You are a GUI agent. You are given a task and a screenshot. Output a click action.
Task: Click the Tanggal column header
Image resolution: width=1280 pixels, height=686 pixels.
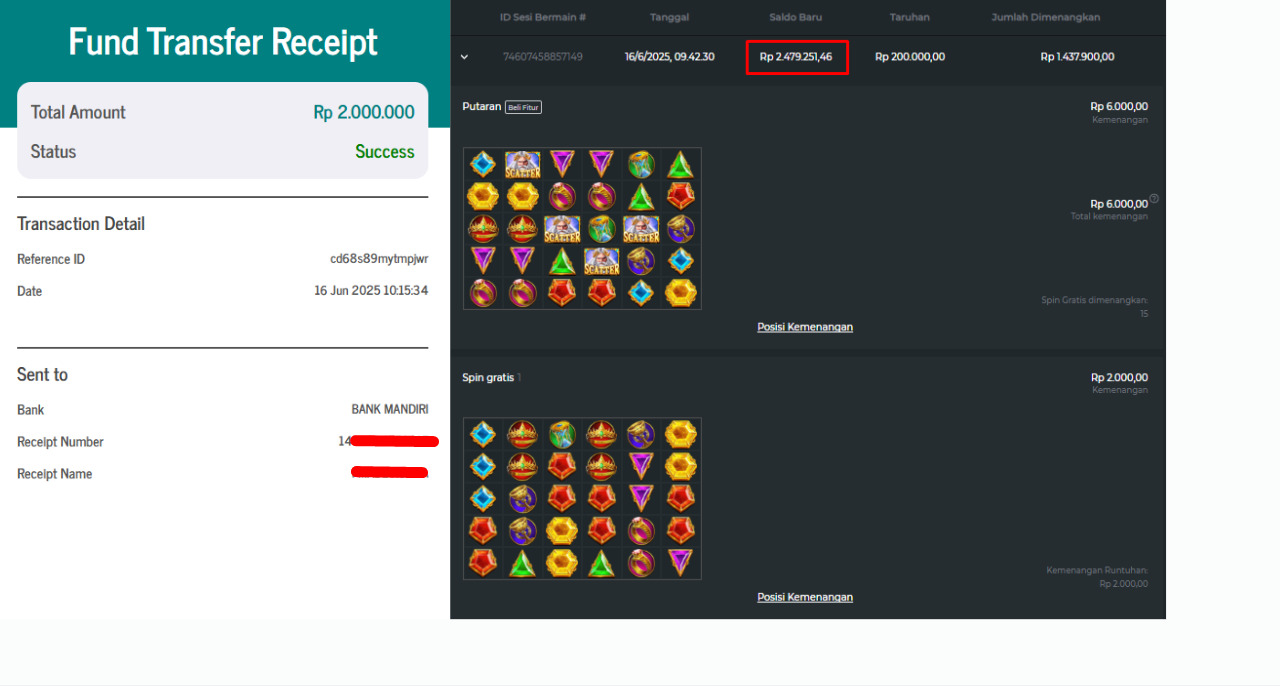pos(669,17)
